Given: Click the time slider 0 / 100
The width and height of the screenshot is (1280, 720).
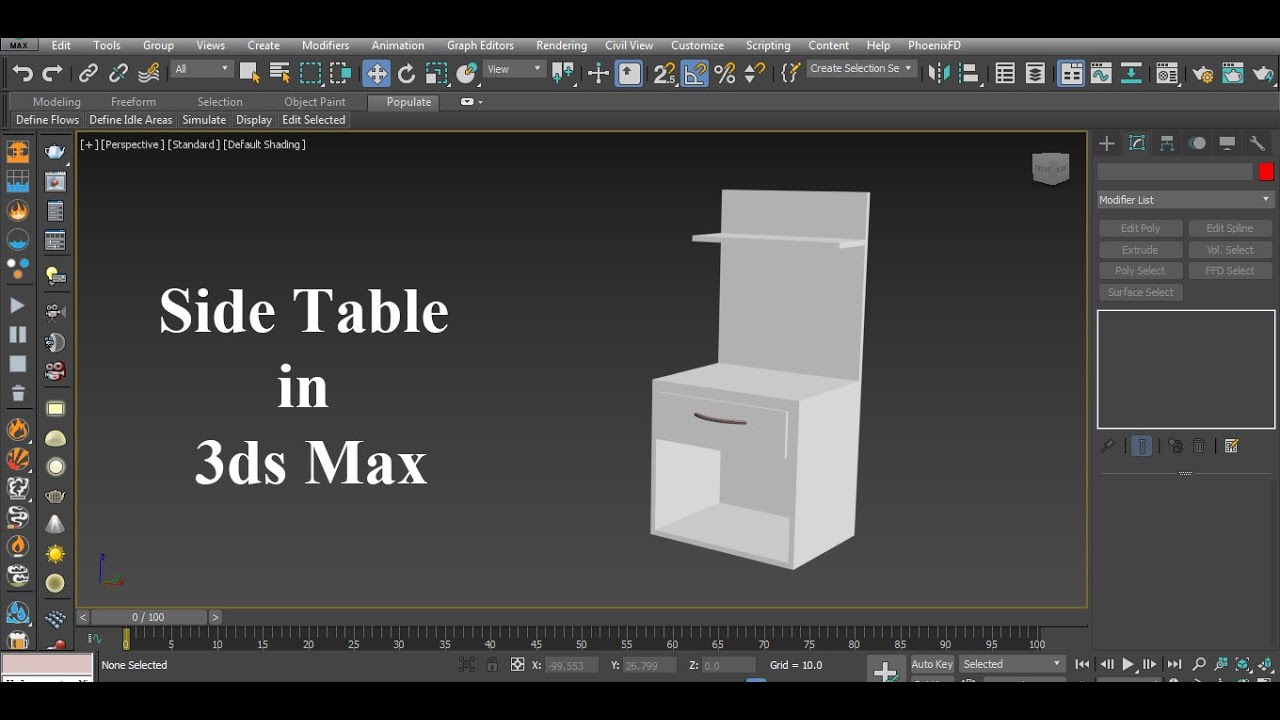Looking at the screenshot, I should click(148, 617).
